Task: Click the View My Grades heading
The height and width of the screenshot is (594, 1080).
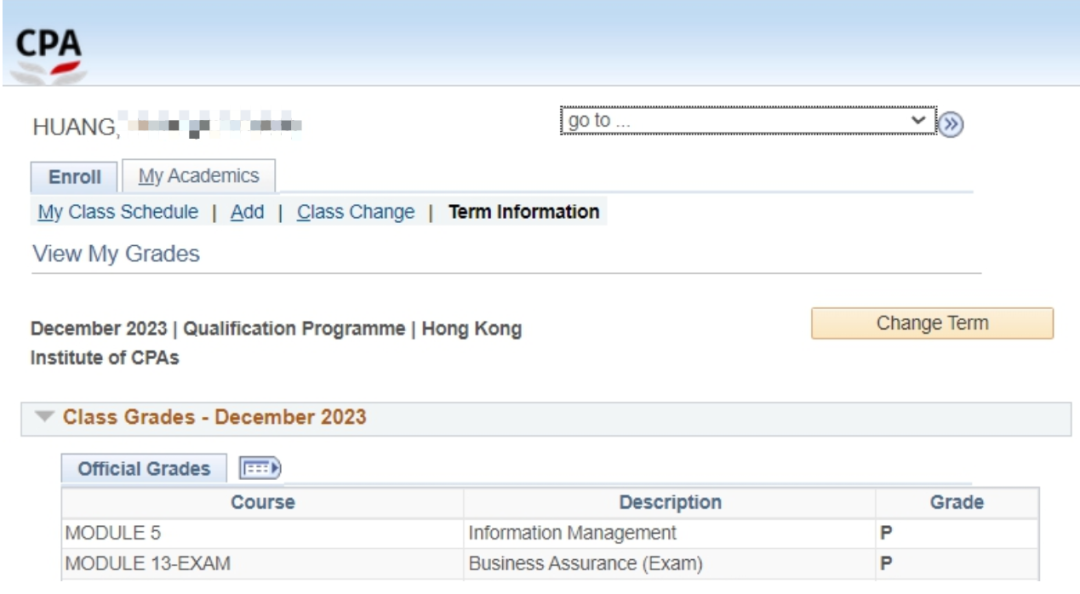Action: [x=116, y=254]
